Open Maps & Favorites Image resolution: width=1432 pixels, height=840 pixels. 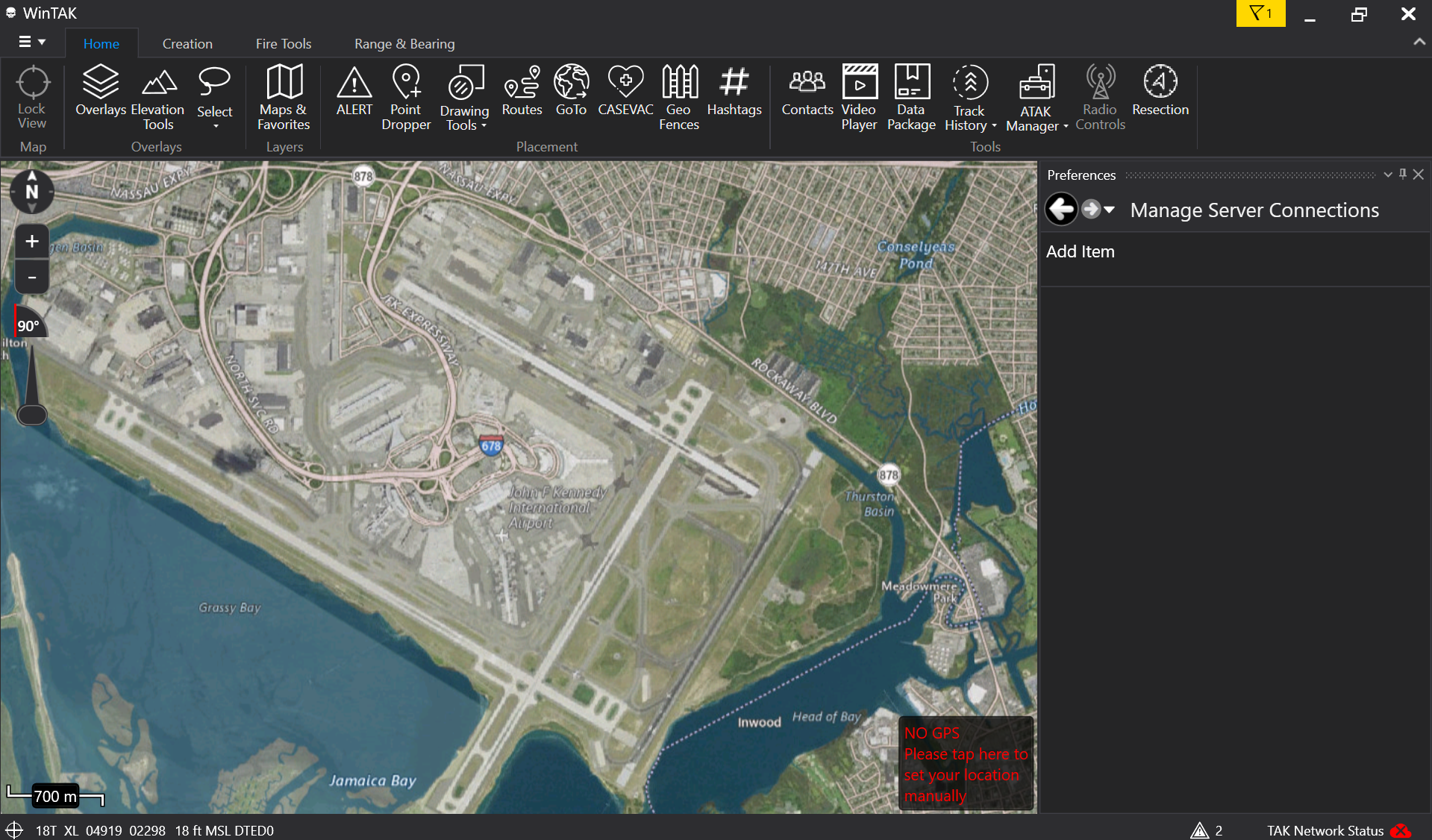pos(284,98)
